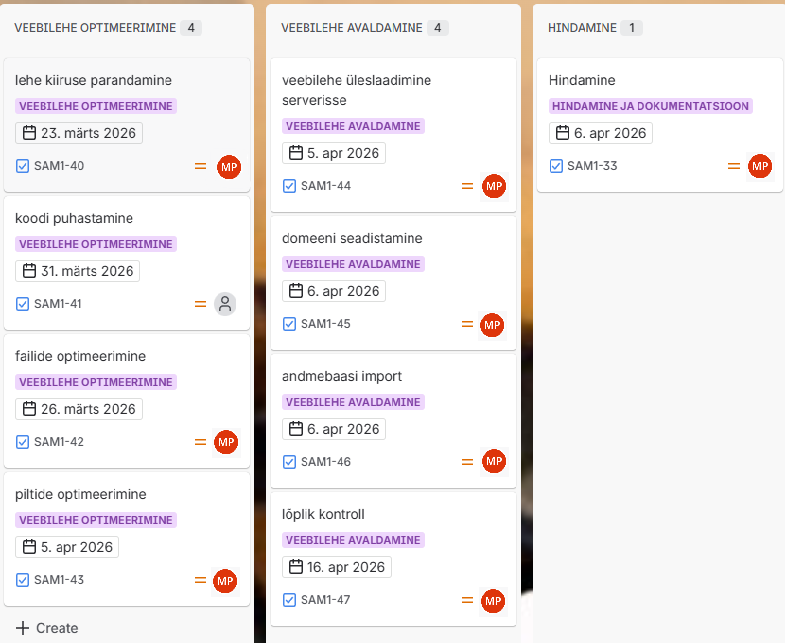Click the Create button below the cards

pyautogui.click(x=47, y=628)
